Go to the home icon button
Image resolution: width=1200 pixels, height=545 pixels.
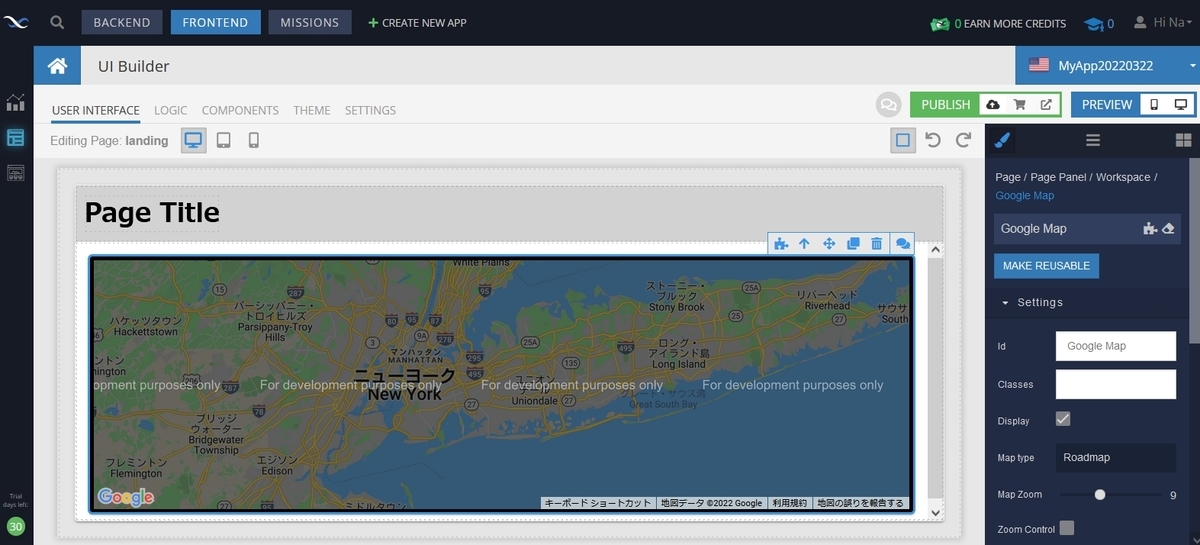point(58,66)
